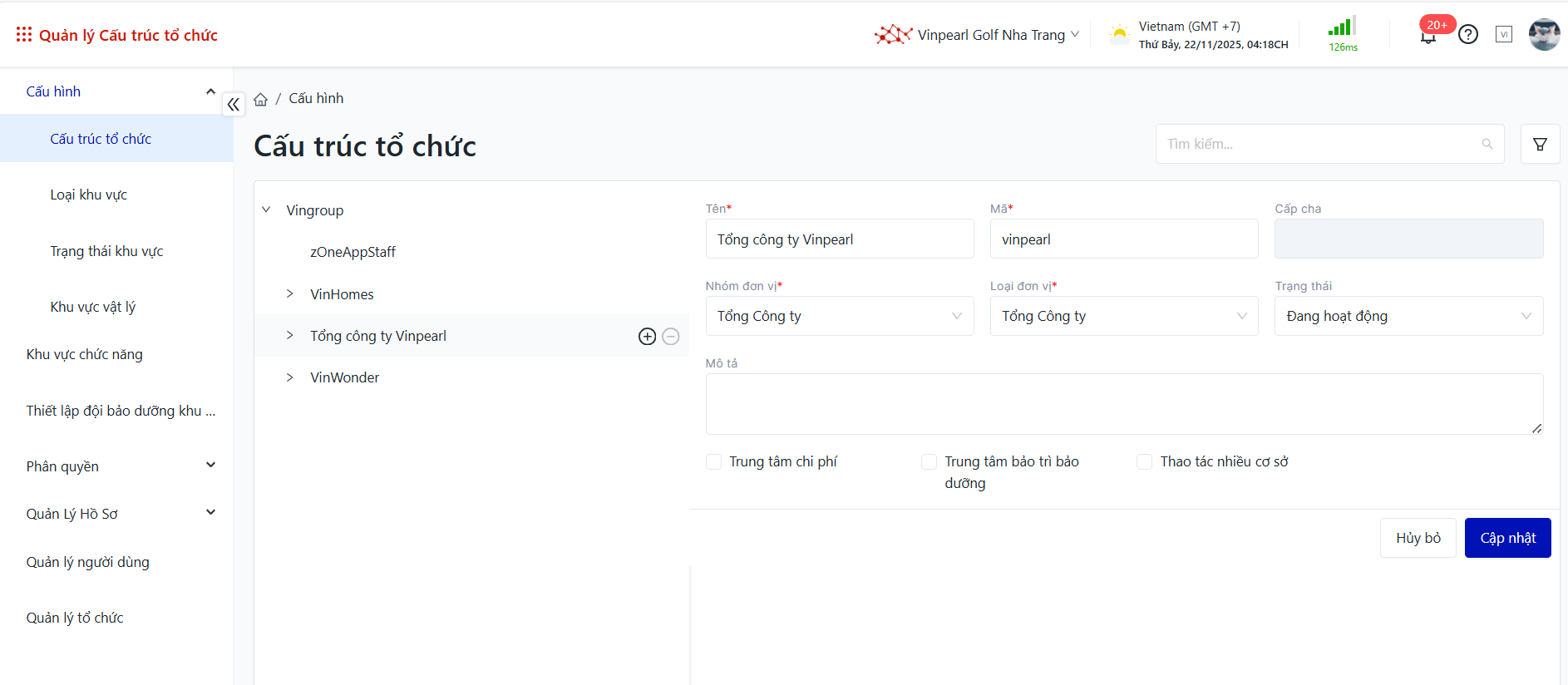This screenshot has width=1568, height=685.
Task: Collapse the sidebar with double-chevron icon
Action: click(234, 104)
